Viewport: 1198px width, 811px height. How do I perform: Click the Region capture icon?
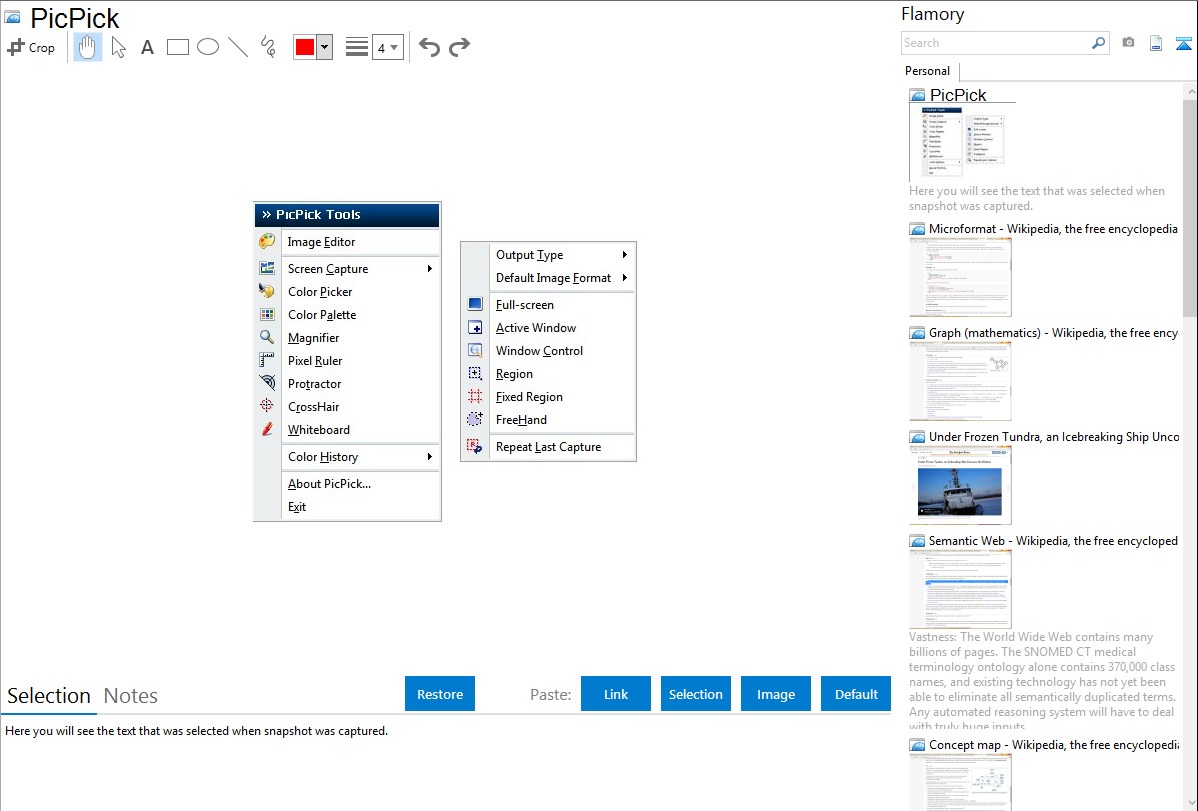[x=475, y=373]
